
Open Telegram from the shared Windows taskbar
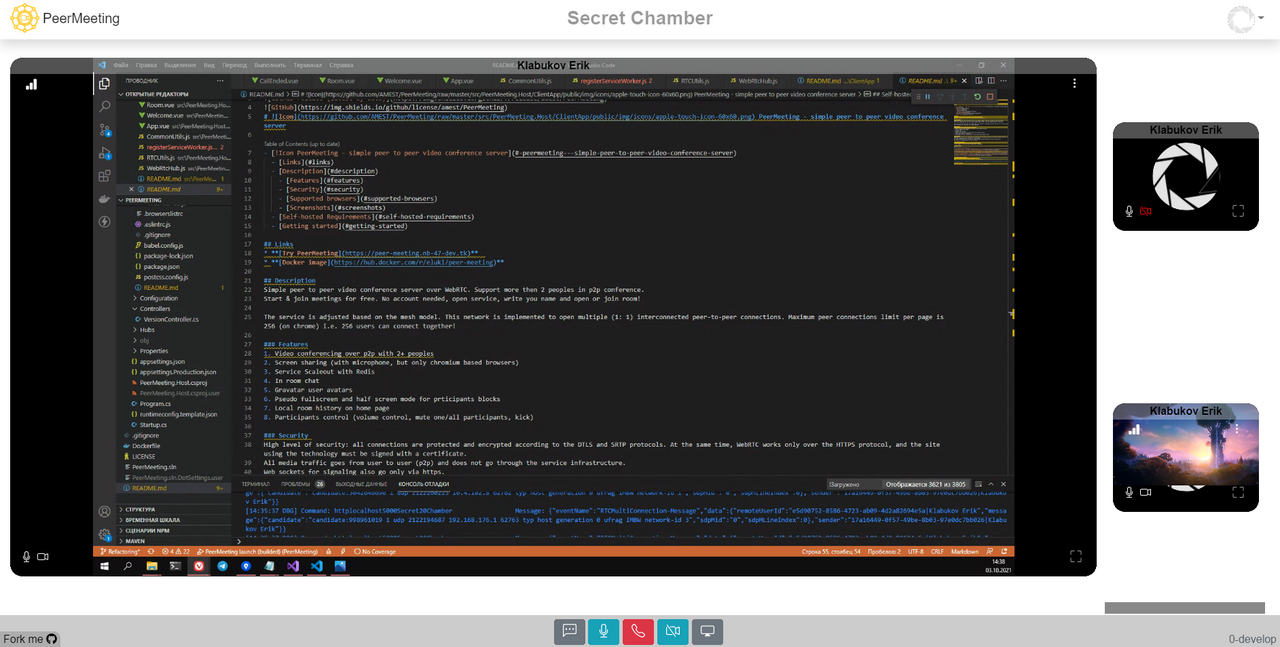click(x=222, y=566)
